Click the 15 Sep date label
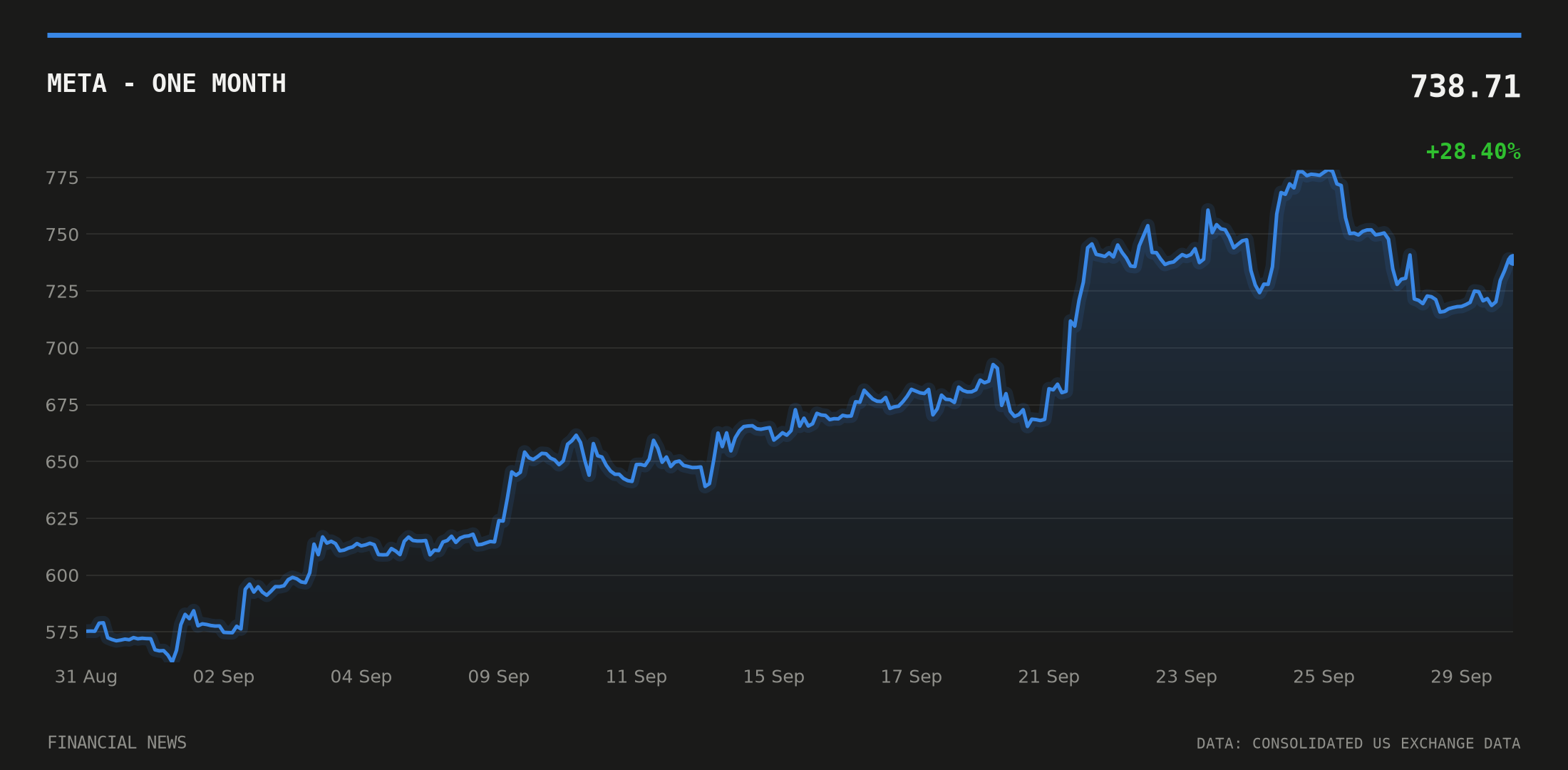Viewport: 1568px width, 770px height. click(x=774, y=677)
